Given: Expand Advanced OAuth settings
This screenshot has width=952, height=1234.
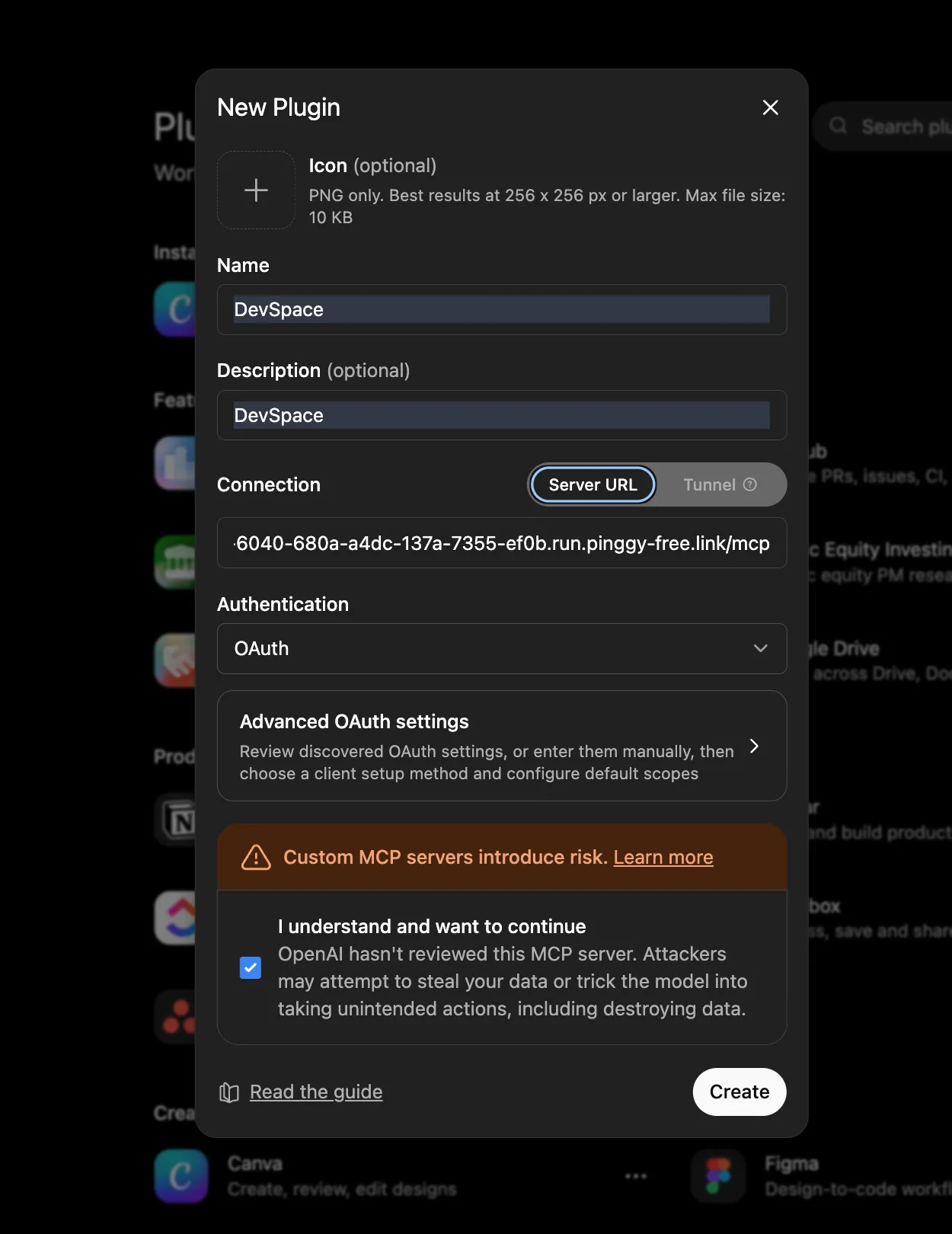Looking at the screenshot, I should point(502,746).
